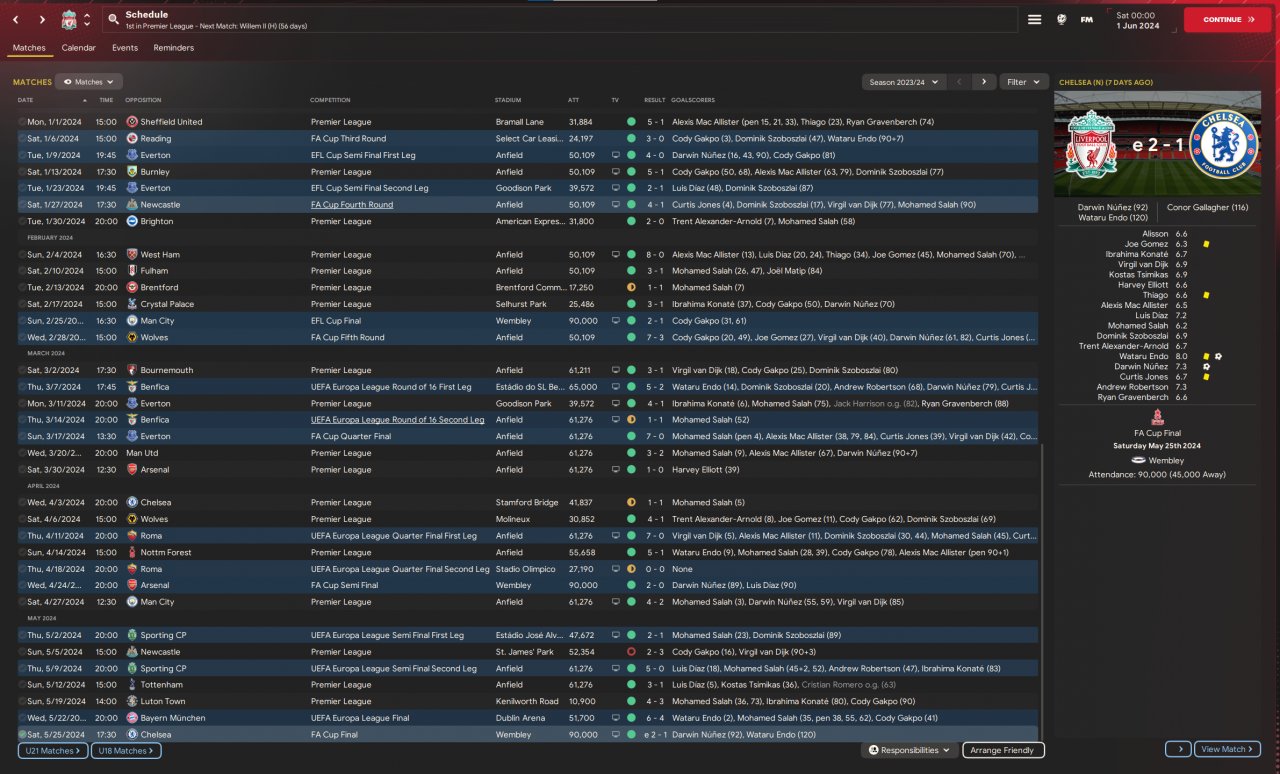
Task: Toggle the selection circle for Luton Town match
Action: (x=22, y=702)
